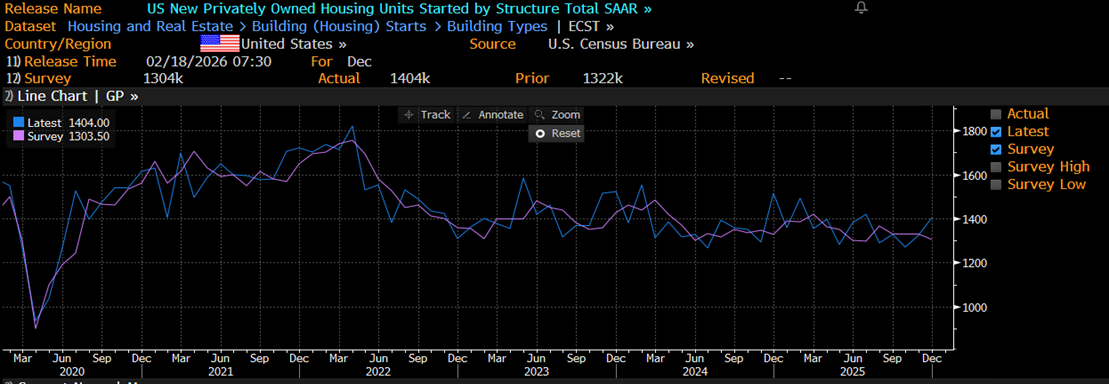
Task: Click the Prior value 1322k
Action: (603, 78)
